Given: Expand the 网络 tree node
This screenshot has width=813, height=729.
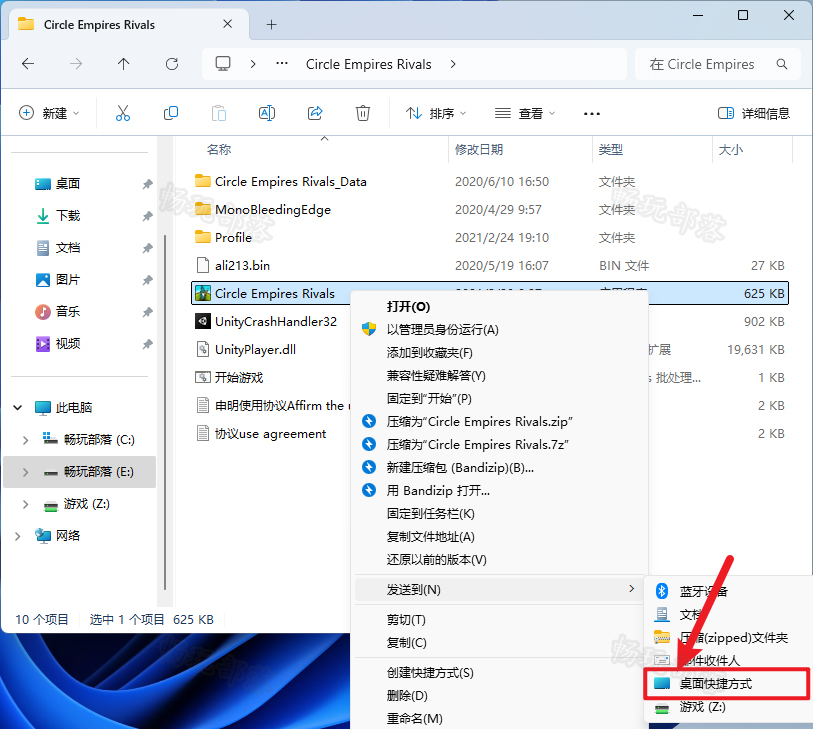Looking at the screenshot, I should 18,536.
